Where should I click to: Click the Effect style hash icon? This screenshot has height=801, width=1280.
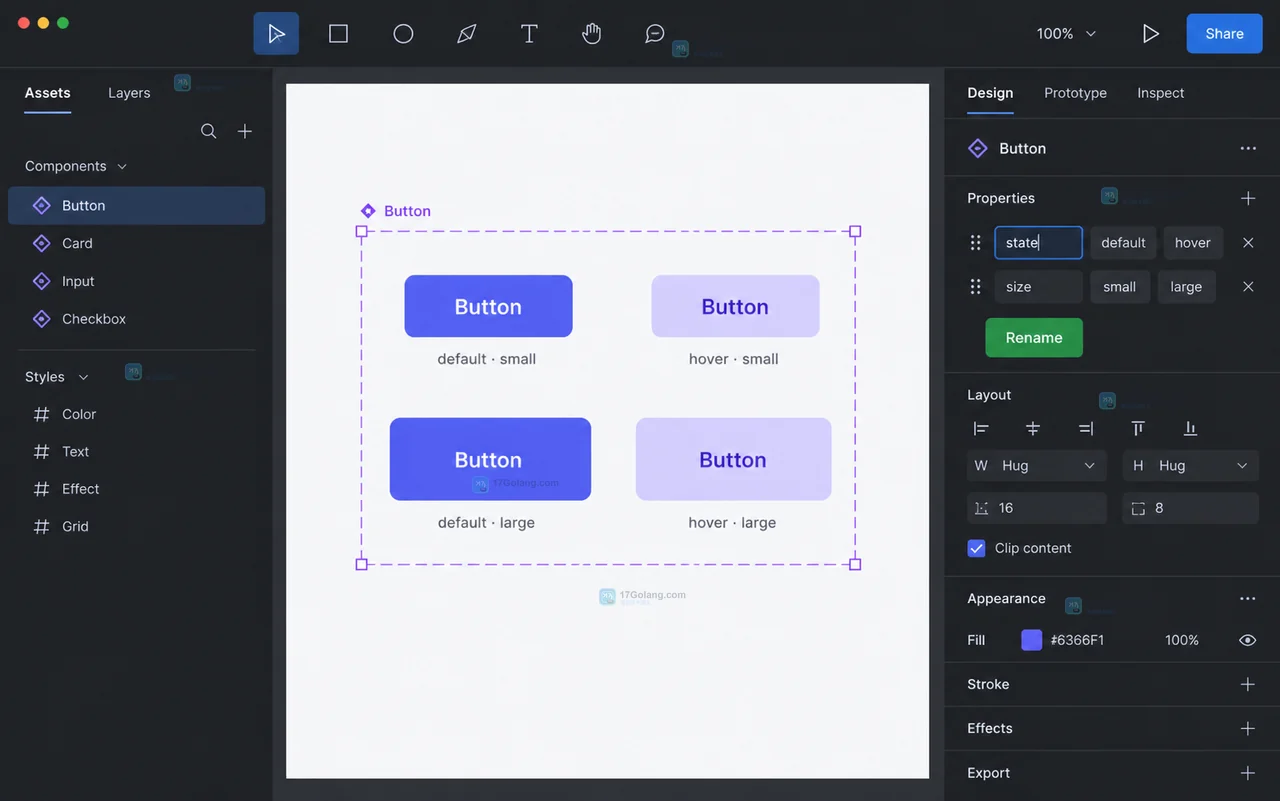click(41, 489)
